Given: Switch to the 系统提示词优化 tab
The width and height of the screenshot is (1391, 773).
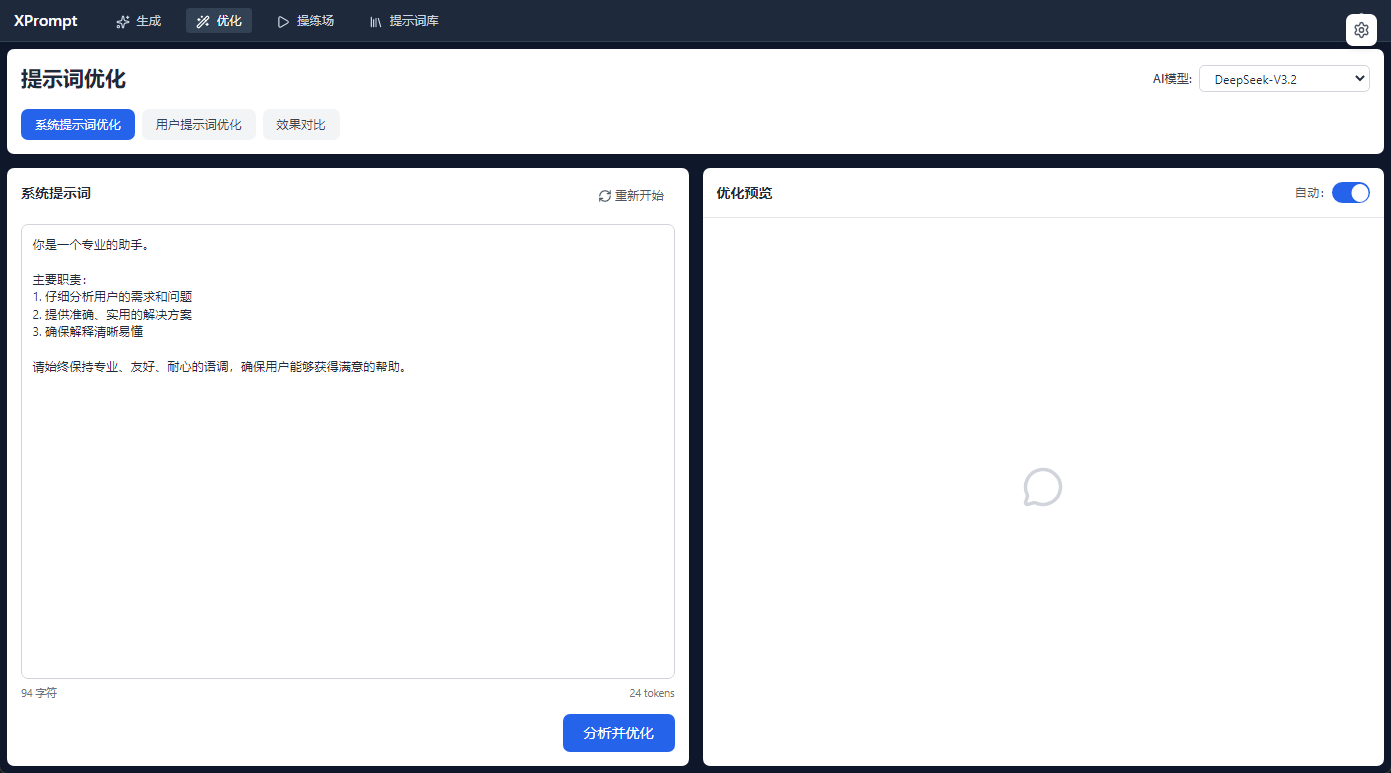Looking at the screenshot, I should pyautogui.click(x=78, y=125).
